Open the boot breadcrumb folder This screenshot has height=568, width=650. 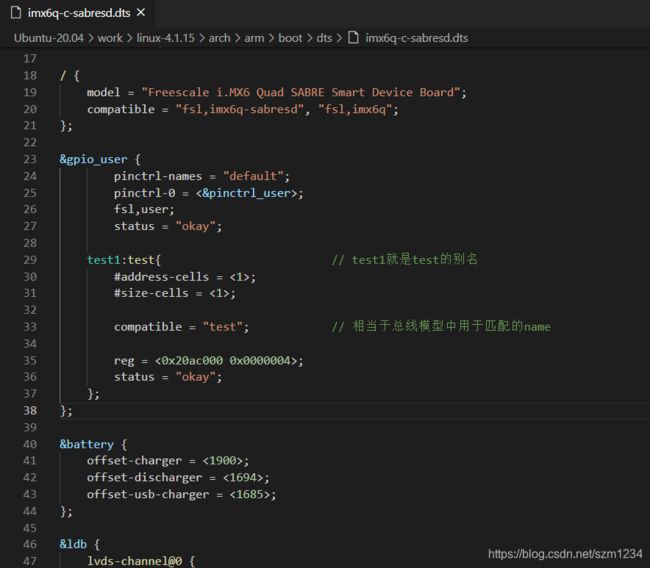point(290,38)
